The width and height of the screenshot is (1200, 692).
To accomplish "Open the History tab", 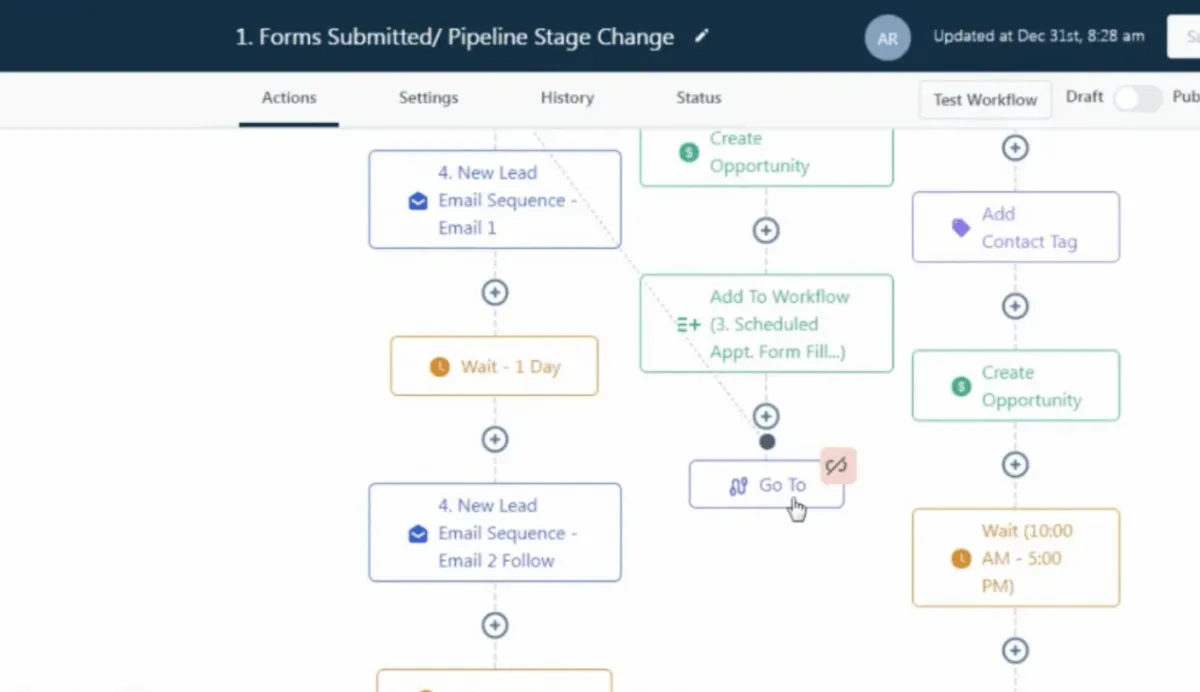I will click(567, 98).
